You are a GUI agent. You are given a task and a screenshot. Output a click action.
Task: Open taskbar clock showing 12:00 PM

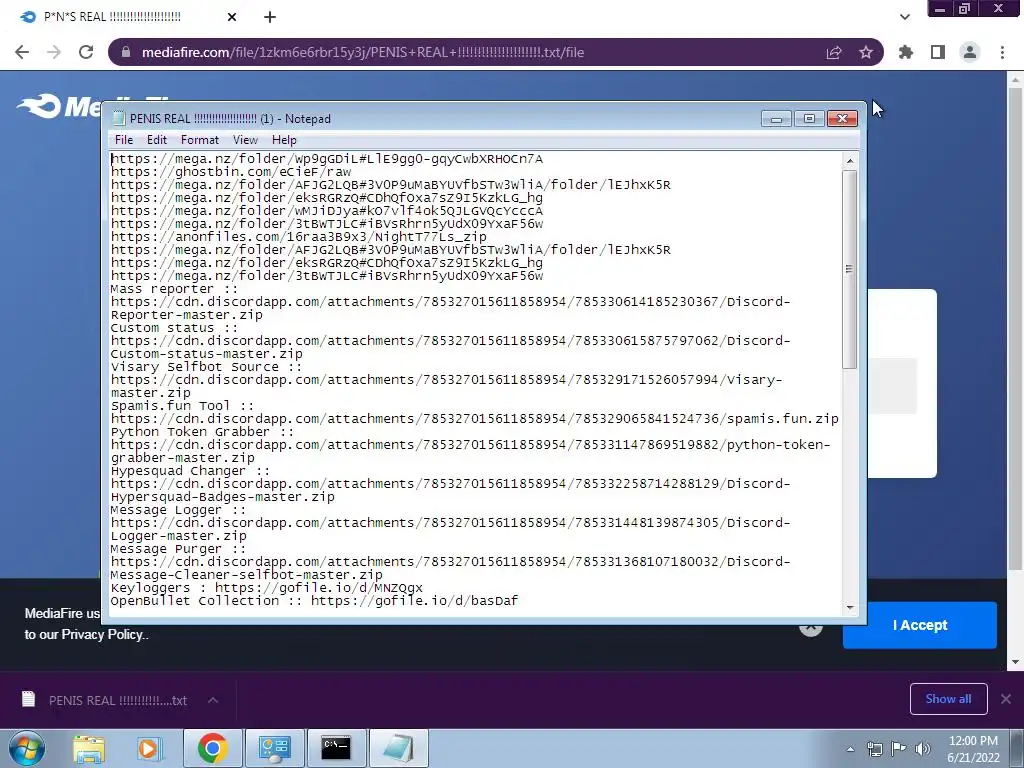[973, 749]
